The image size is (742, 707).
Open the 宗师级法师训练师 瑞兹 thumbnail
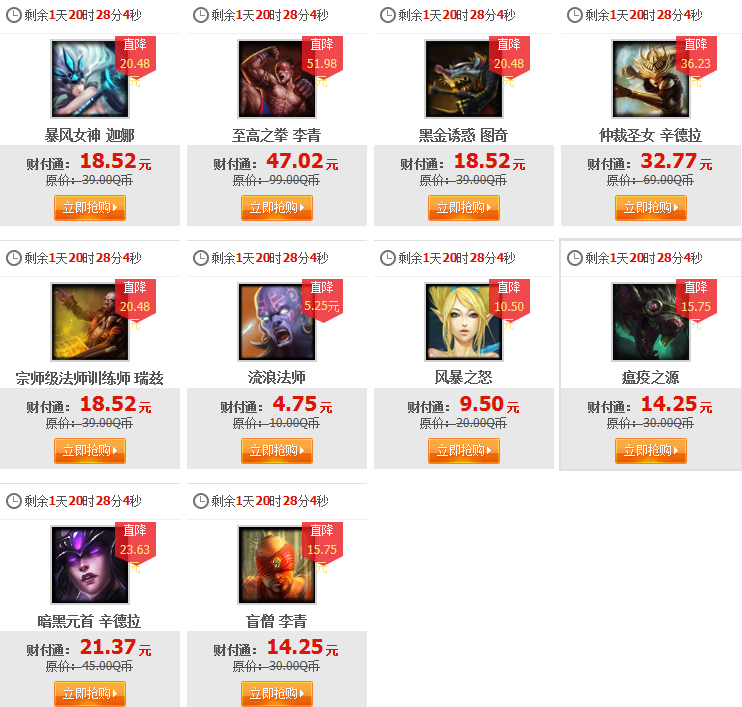pyautogui.click(x=90, y=322)
